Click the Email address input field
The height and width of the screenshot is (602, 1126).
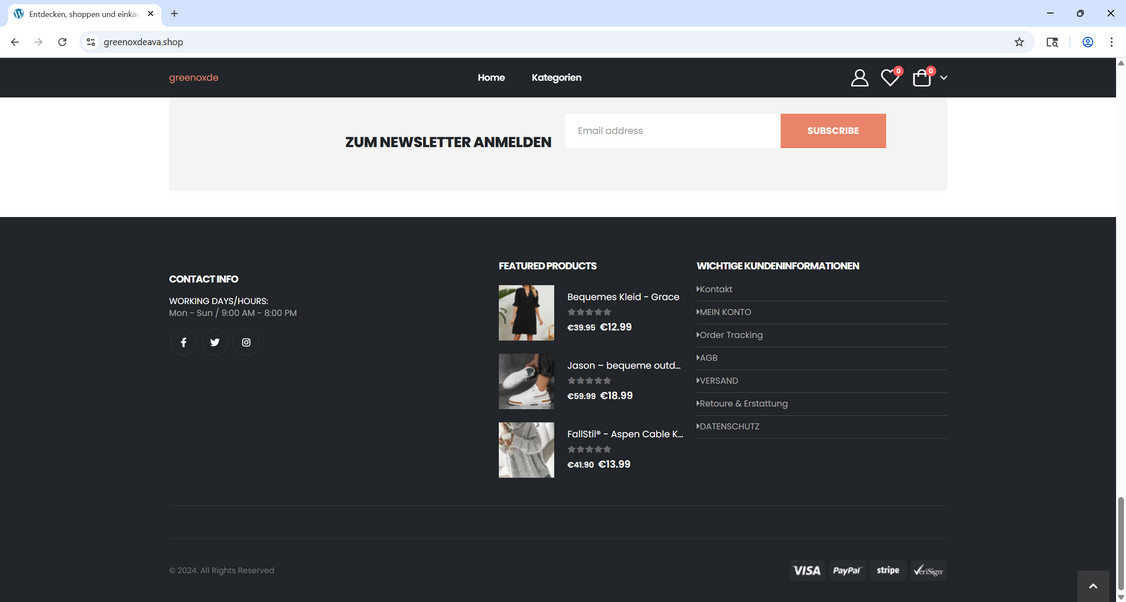click(670, 130)
